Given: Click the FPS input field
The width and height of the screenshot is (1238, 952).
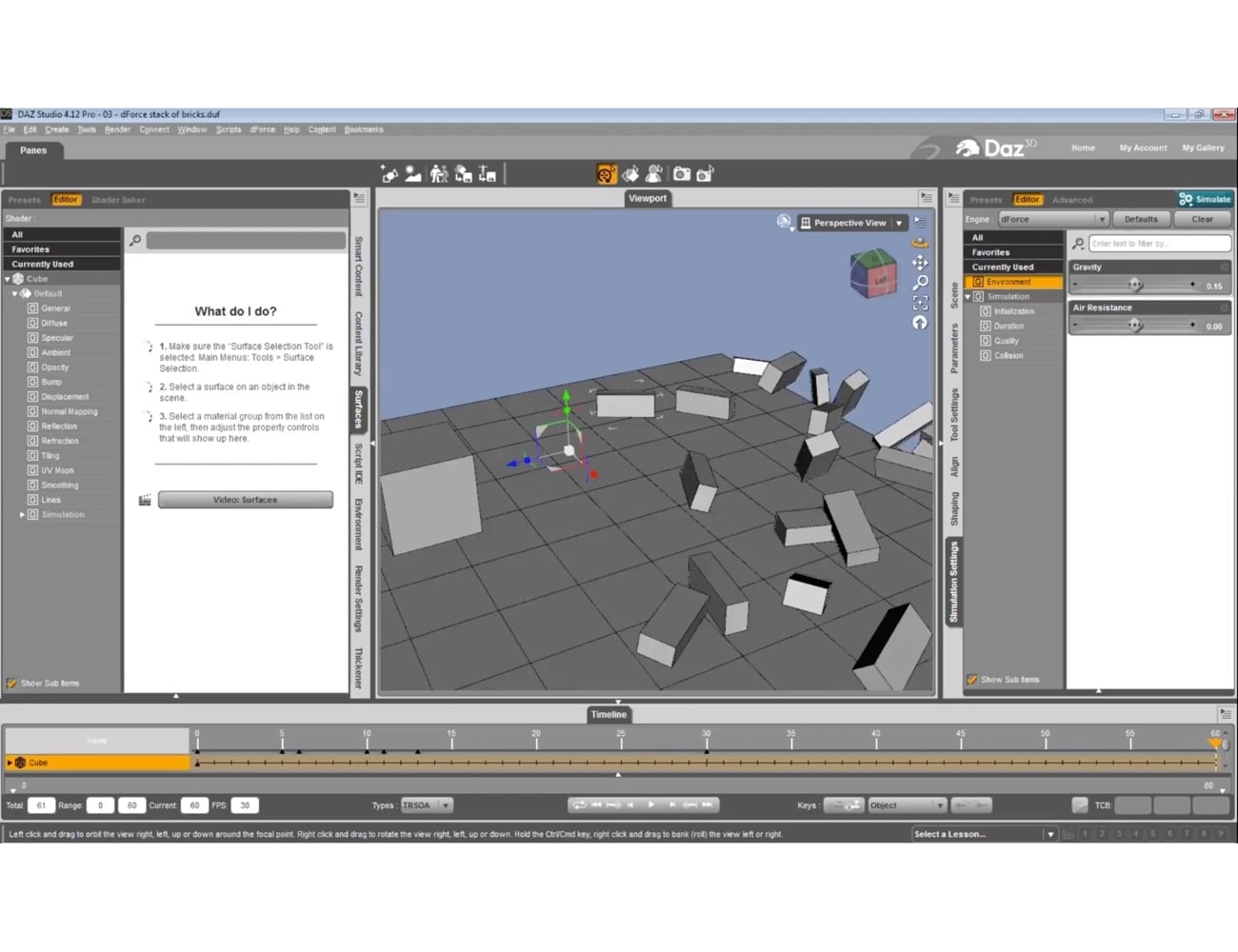Looking at the screenshot, I should (245, 805).
